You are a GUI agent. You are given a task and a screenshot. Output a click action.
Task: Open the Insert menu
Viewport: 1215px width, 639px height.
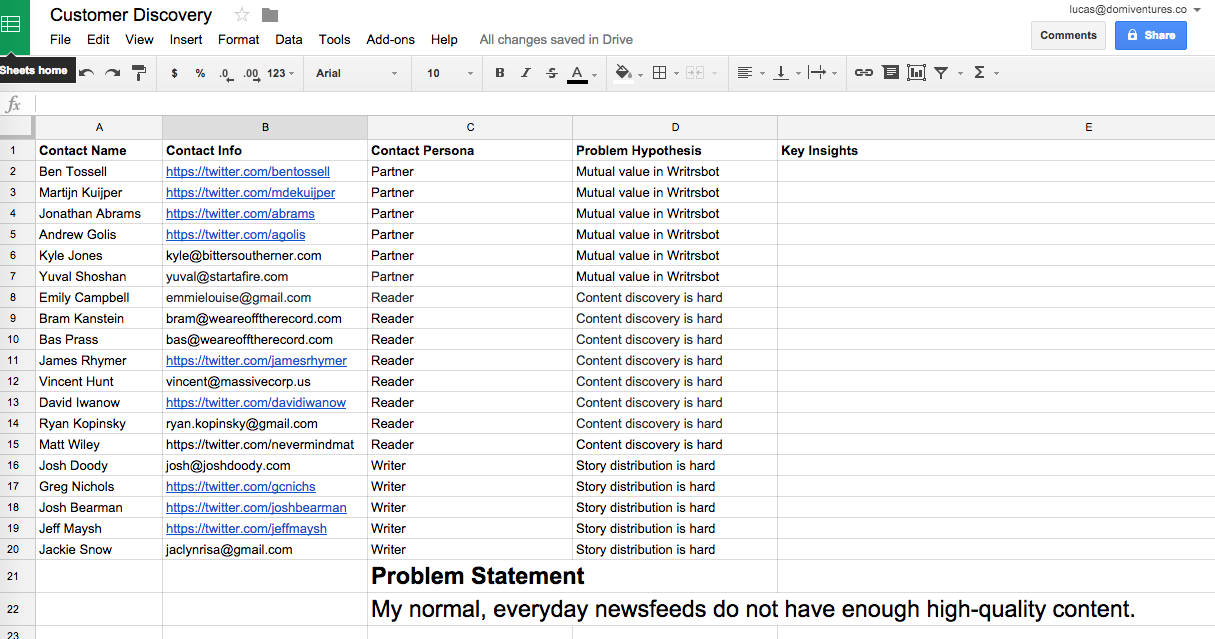[186, 40]
